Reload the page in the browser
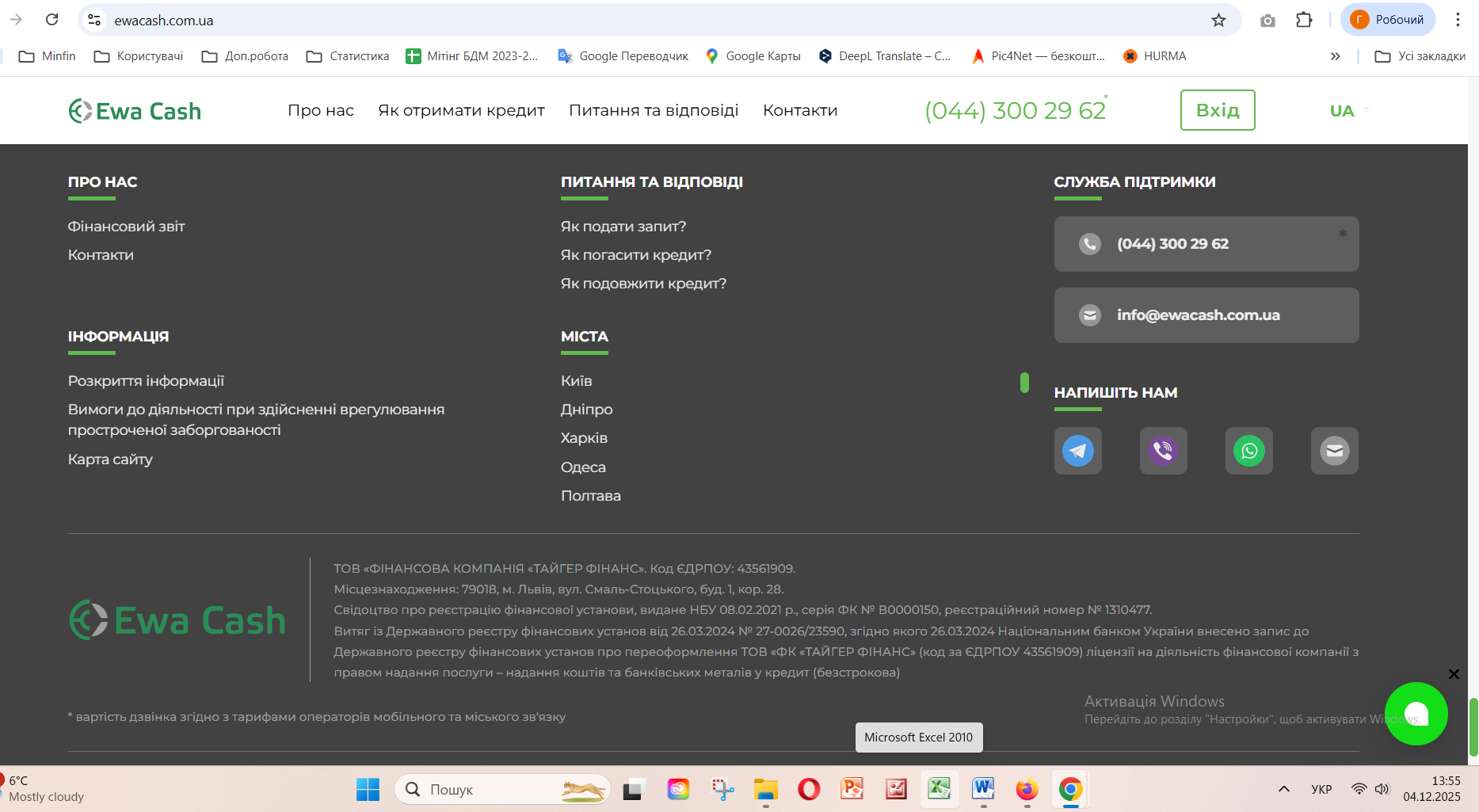 coord(52,20)
